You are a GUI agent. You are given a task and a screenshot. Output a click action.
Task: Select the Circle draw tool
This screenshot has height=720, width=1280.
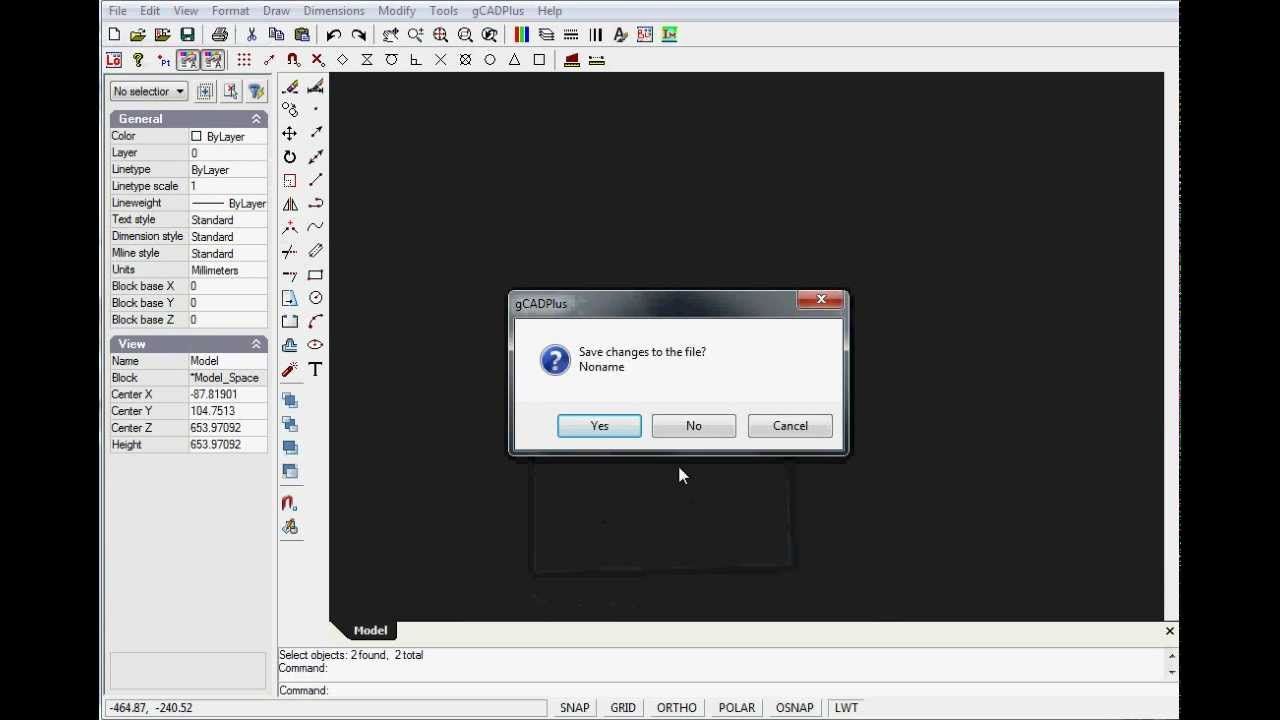pyautogui.click(x=316, y=298)
